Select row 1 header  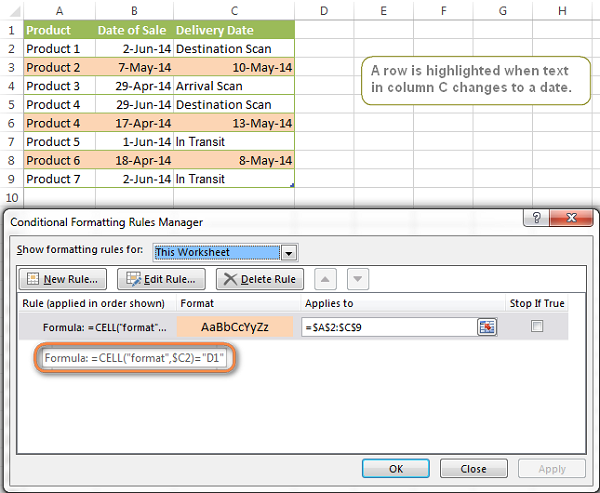[x=11, y=30]
